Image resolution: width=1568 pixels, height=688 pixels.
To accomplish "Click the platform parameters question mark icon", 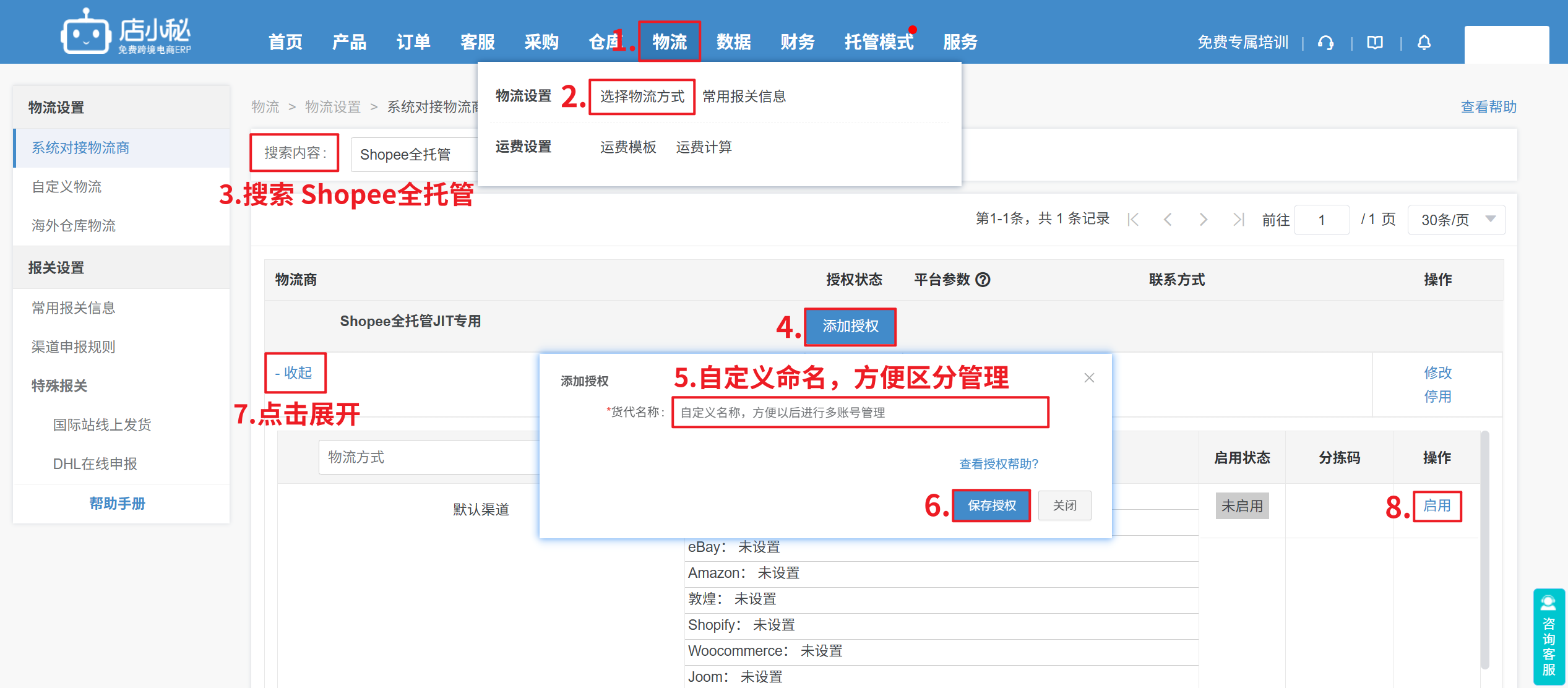I will [983, 280].
